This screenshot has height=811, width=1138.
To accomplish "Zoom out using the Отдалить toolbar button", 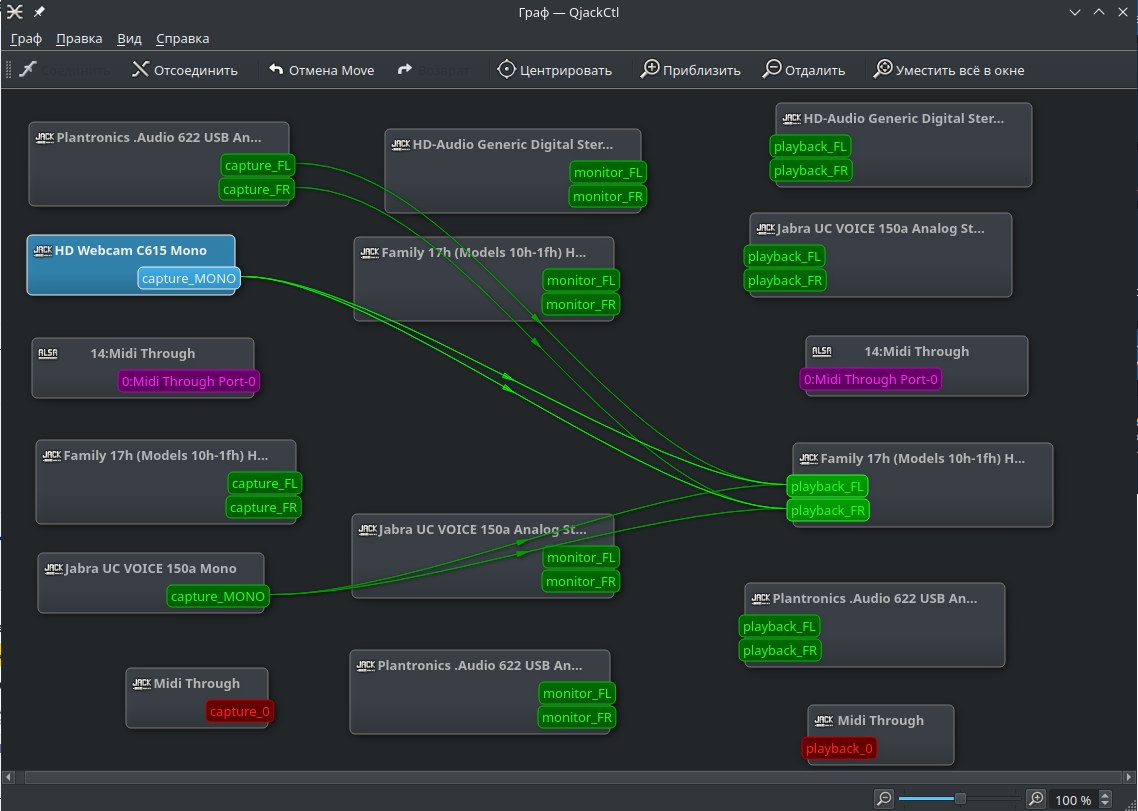I will 803,70.
